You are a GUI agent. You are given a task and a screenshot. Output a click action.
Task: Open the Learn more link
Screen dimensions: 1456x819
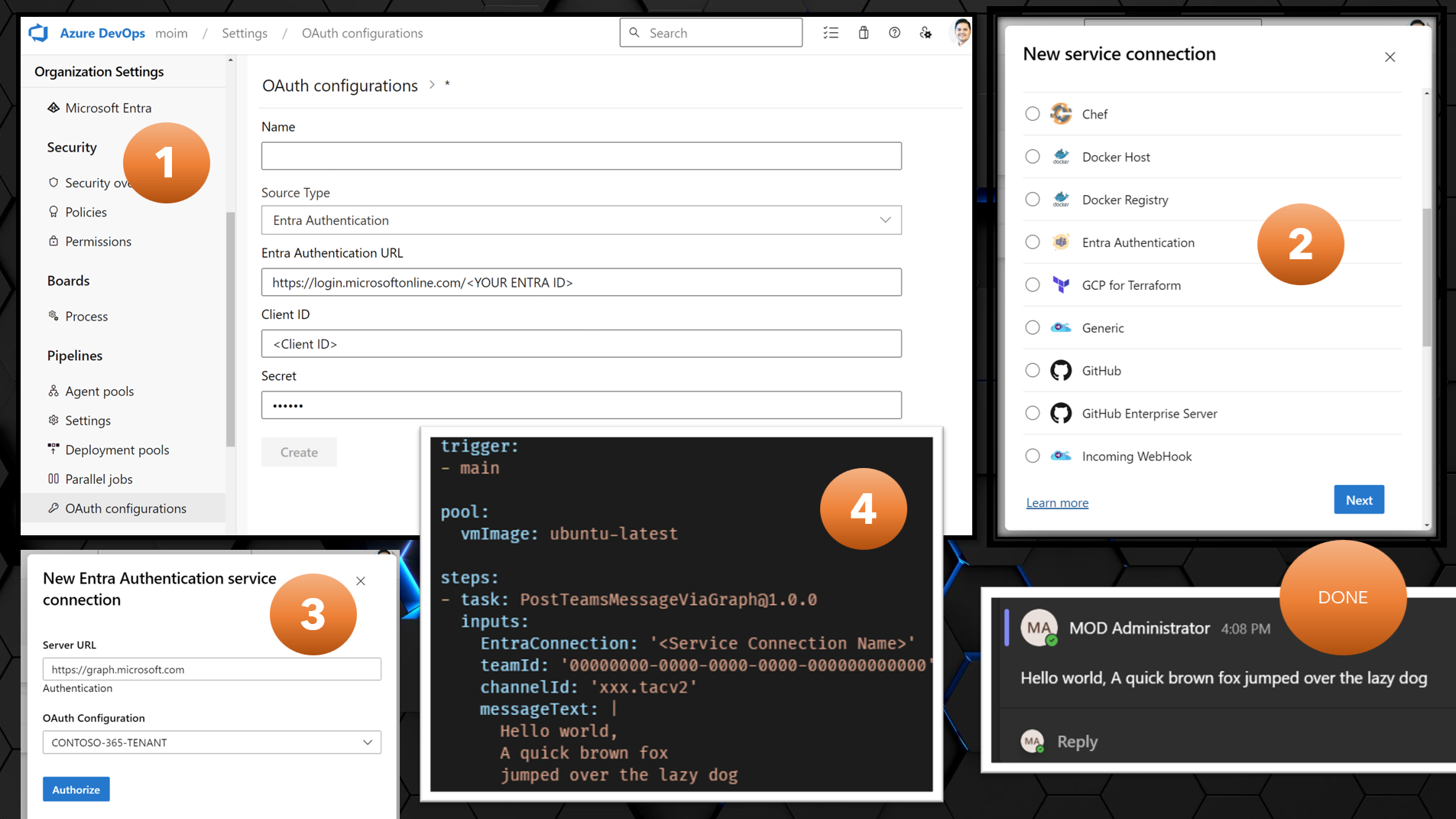(1057, 502)
